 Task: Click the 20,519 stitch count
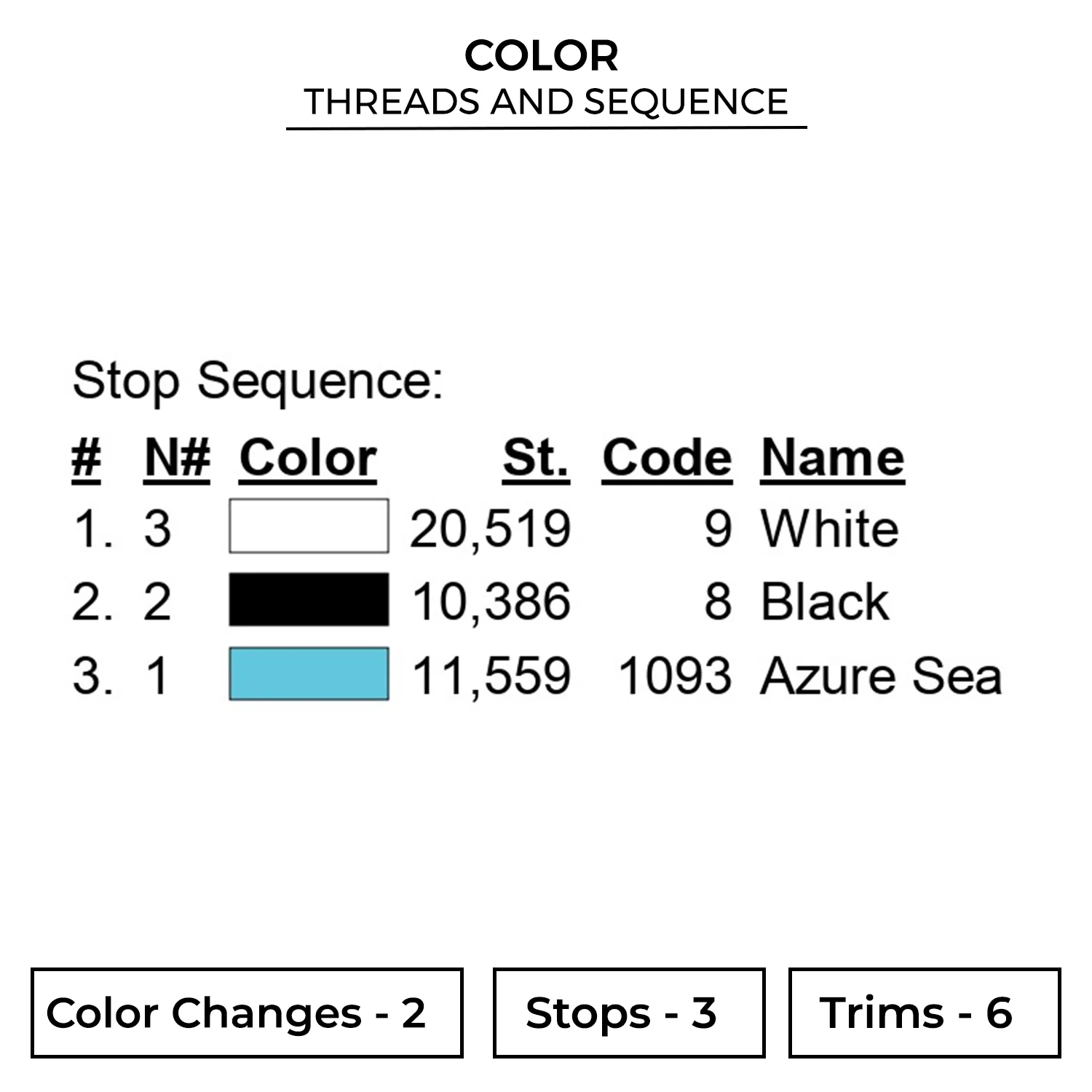[490, 529]
